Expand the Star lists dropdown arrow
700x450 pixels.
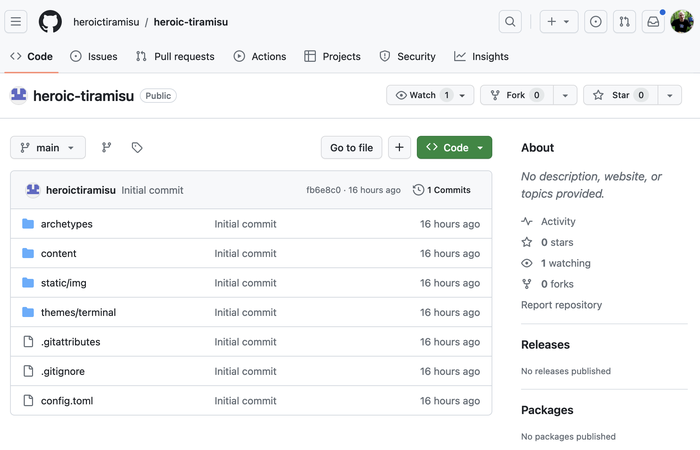670,95
